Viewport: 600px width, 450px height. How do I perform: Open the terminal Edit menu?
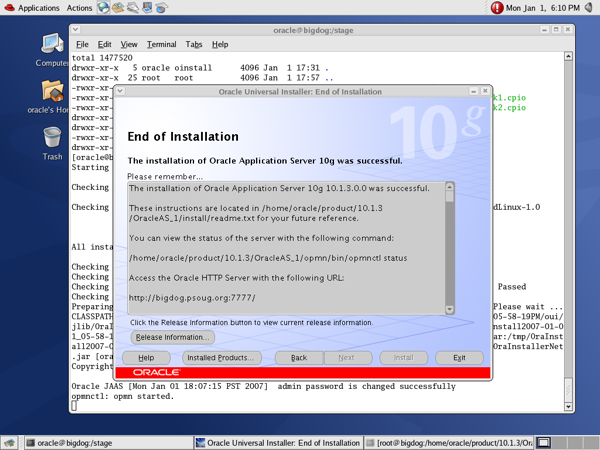[104, 44]
